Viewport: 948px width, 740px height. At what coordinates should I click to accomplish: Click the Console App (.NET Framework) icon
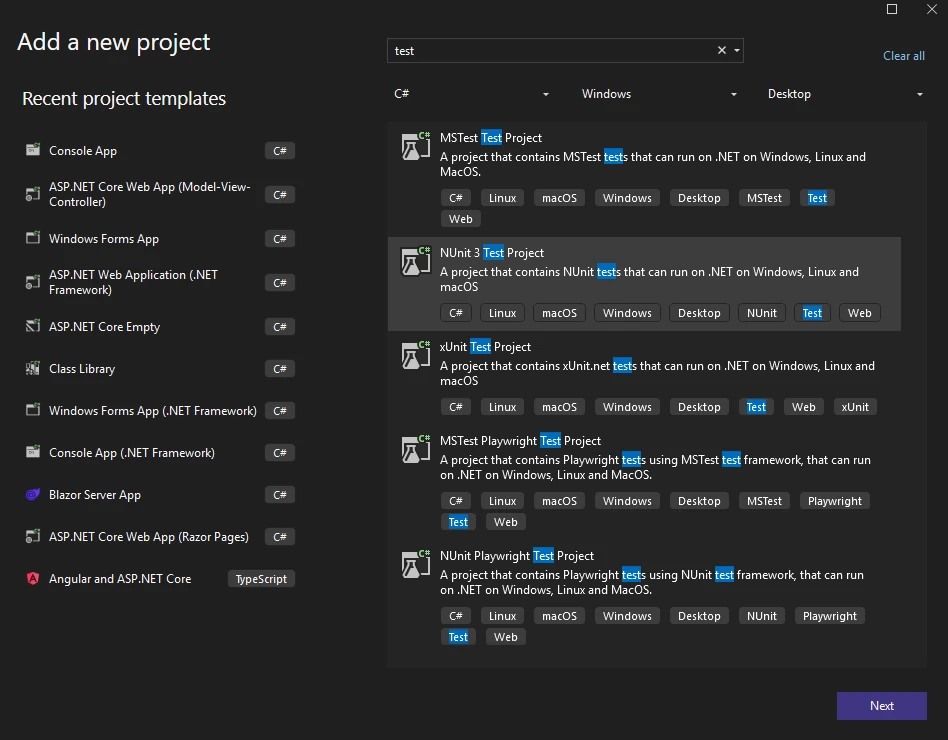tap(33, 452)
